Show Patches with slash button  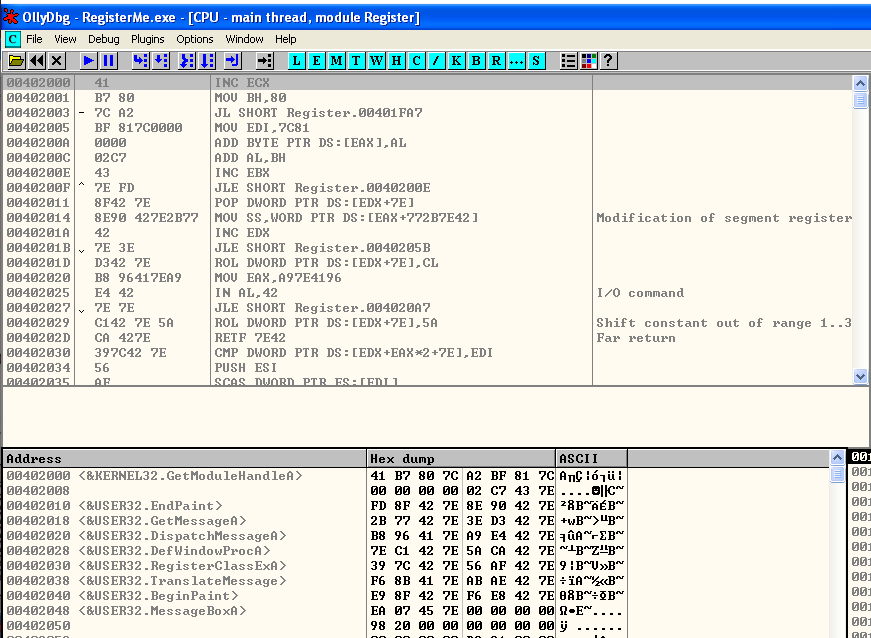pos(436,61)
